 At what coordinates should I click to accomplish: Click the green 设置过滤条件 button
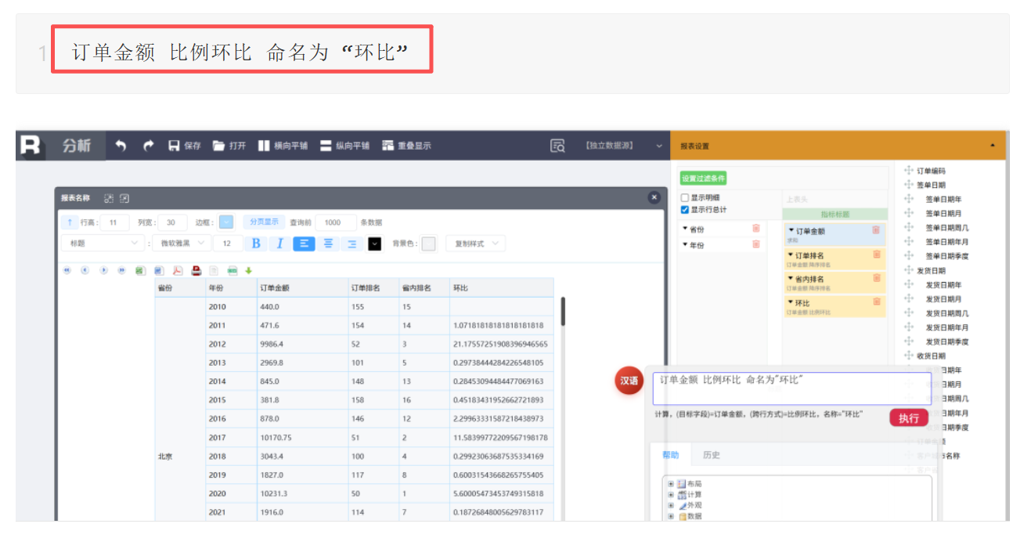coord(703,178)
